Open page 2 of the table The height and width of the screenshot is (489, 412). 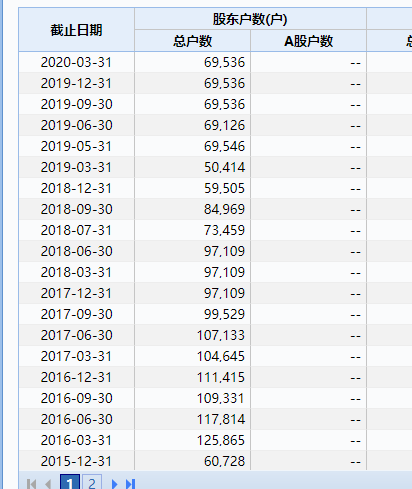click(x=92, y=482)
